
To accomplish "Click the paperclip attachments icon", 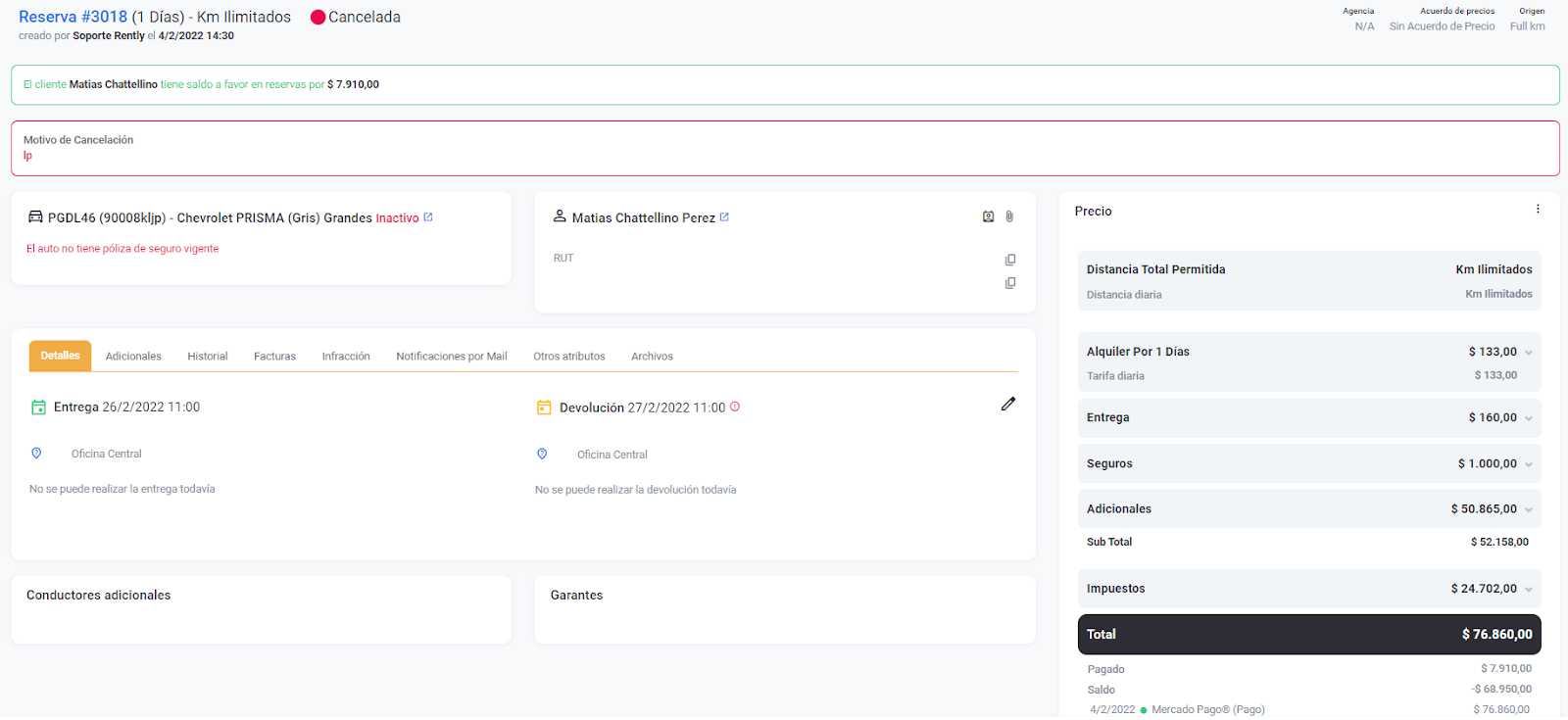I will click(x=1009, y=216).
